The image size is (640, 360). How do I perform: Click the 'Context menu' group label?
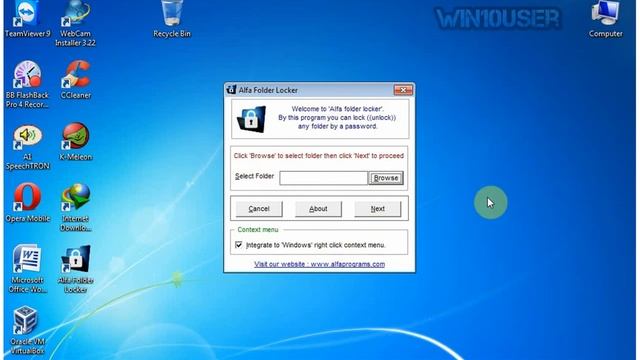pyautogui.click(x=258, y=229)
